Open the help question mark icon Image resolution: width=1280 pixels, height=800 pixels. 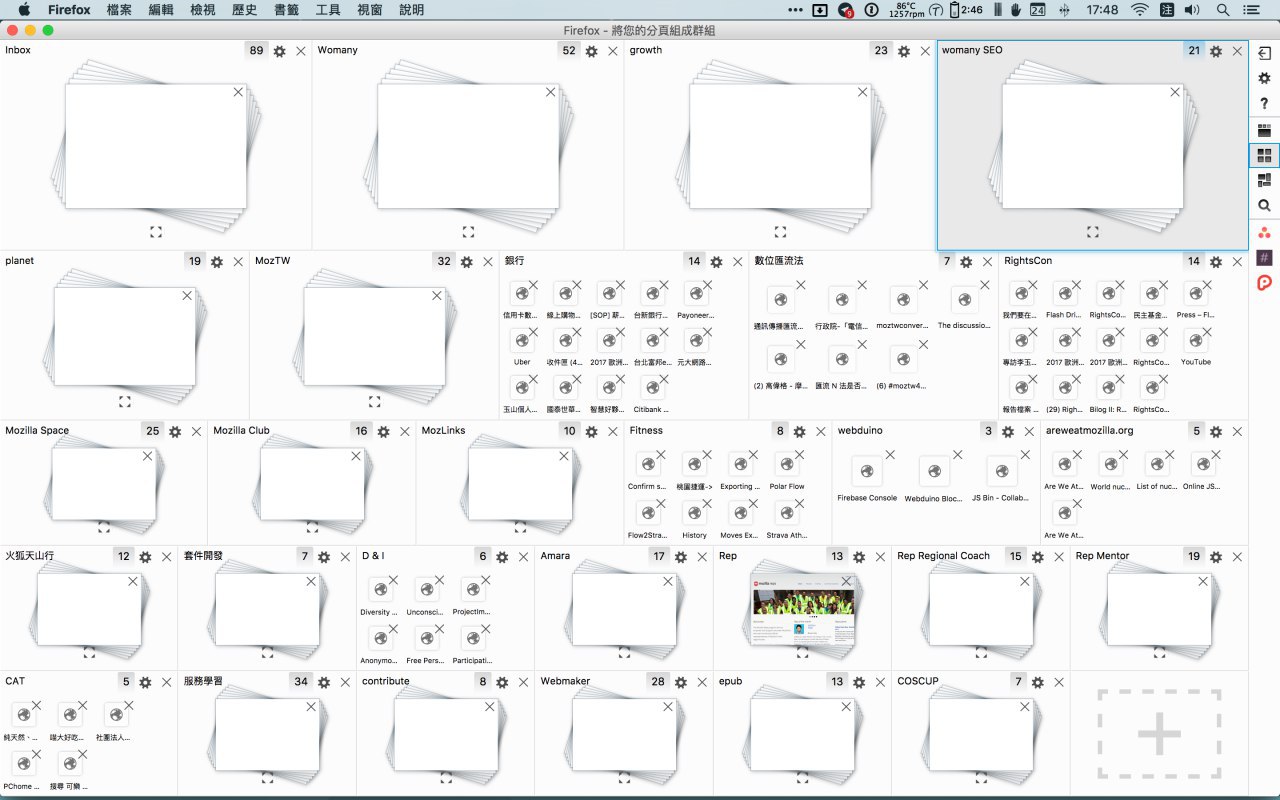tap(1264, 104)
